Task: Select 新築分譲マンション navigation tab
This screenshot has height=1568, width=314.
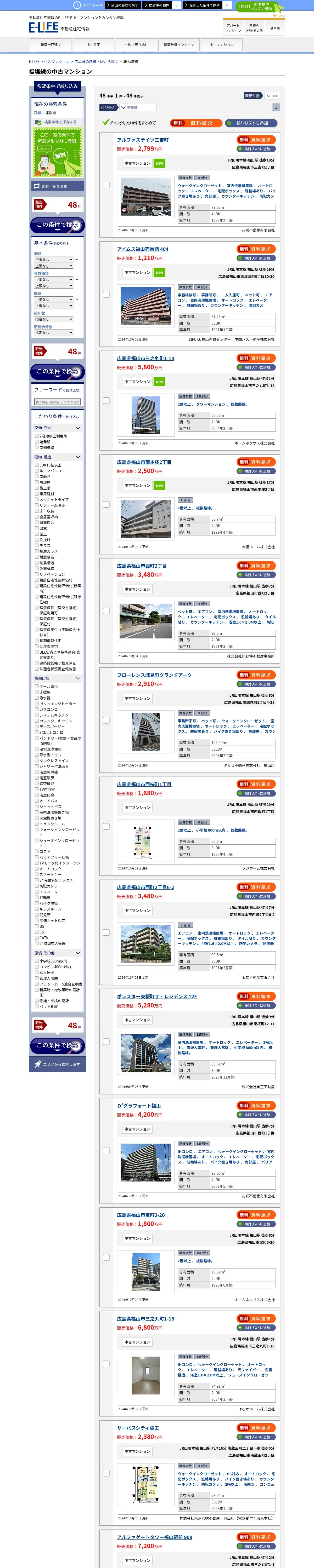Action: coord(179,44)
